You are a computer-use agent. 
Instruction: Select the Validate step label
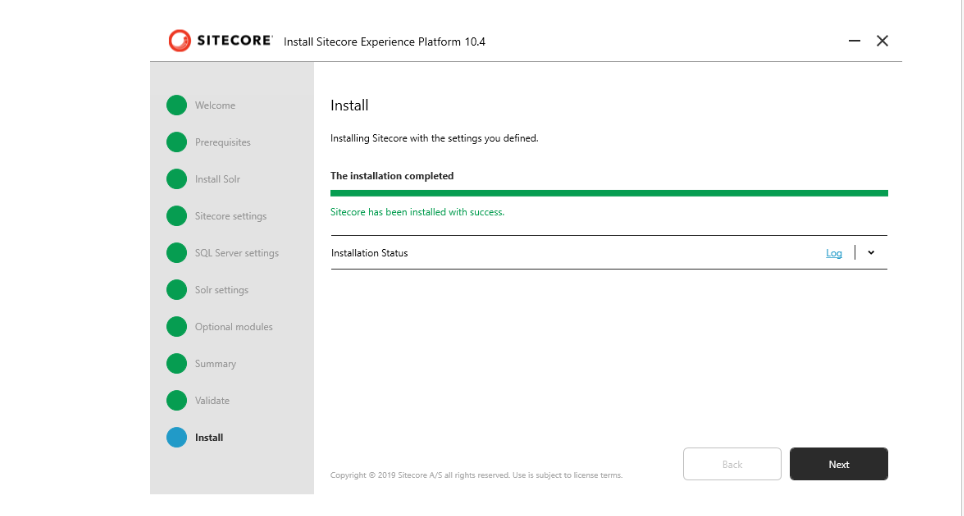[x=212, y=400]
